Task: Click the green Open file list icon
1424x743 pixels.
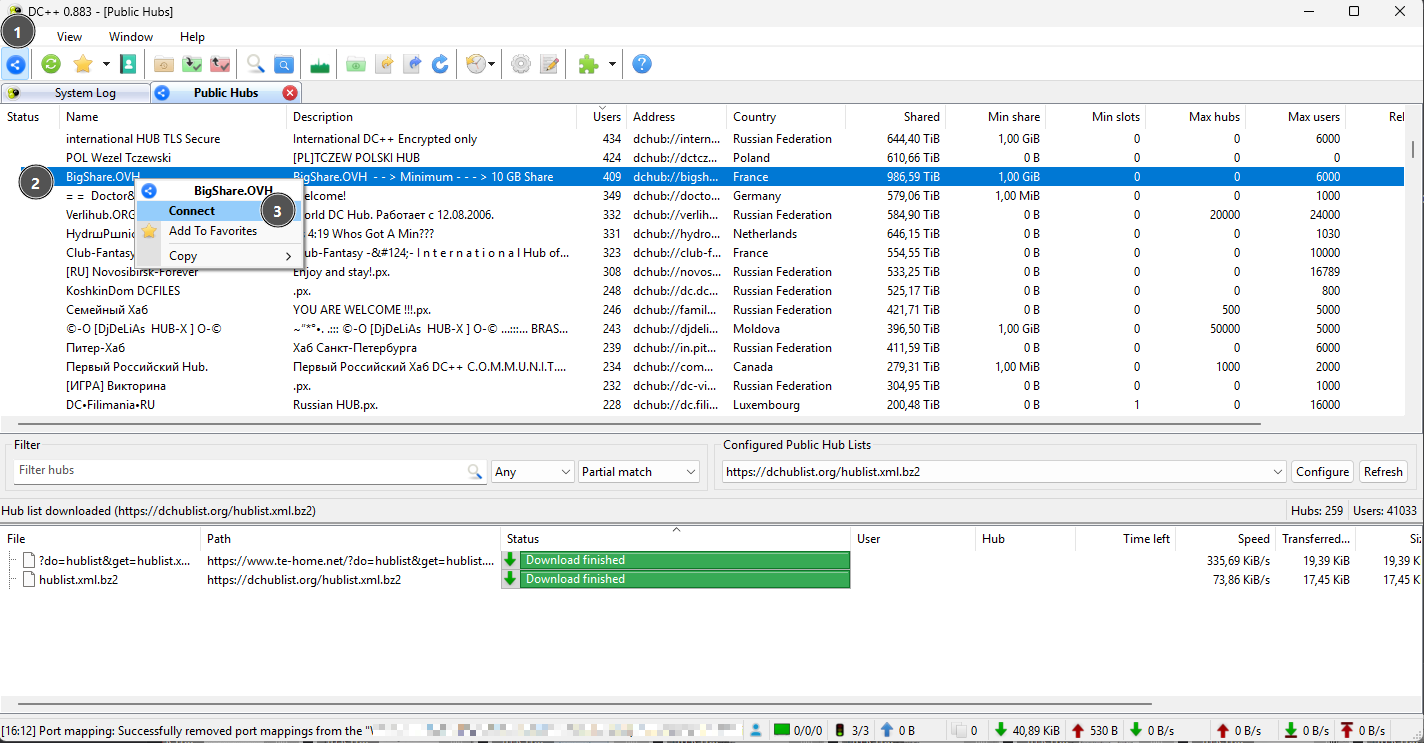Action: tap(356, 65)
